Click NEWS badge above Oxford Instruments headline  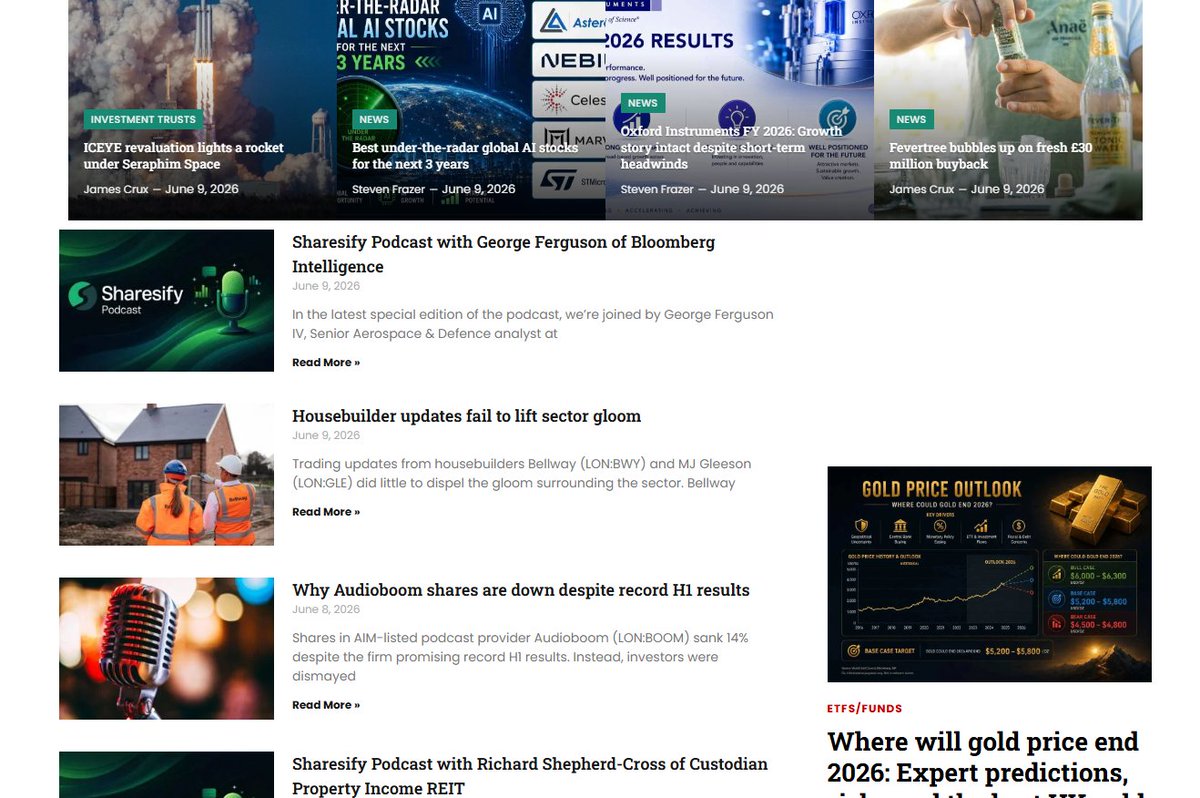[x=643, y=103]
